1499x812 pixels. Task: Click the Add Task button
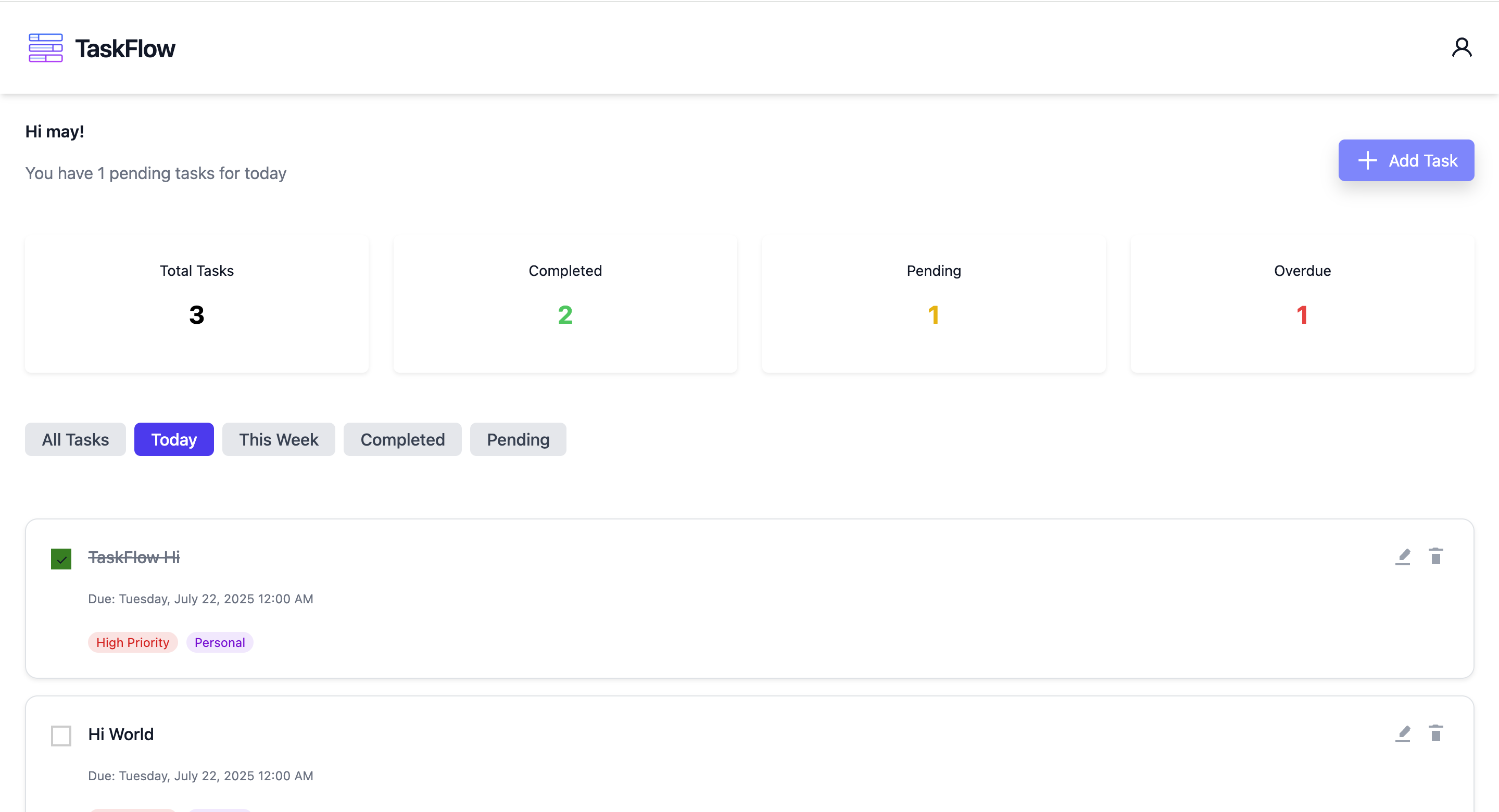point(1406,160)
